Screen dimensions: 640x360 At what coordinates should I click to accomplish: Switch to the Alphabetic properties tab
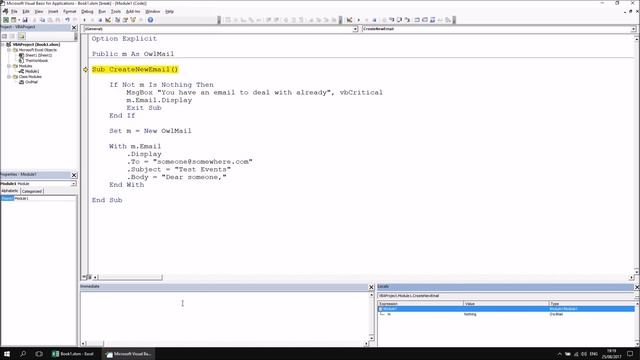(10, 191)
